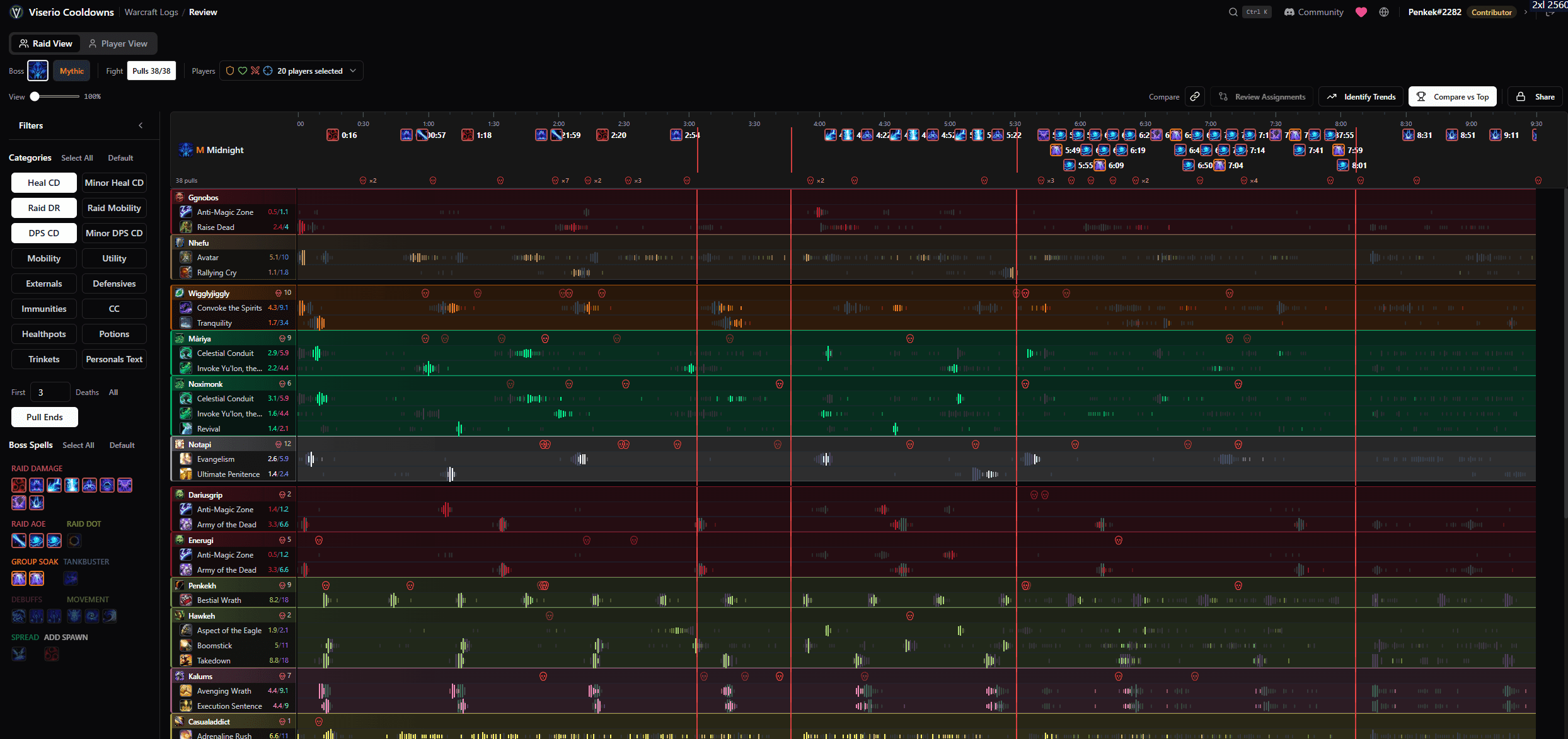Toggle fourth Raid Damage boss spell icon
Image resolution: width=1568 pixels, height=739 pixels.
(x=72, y=485)
